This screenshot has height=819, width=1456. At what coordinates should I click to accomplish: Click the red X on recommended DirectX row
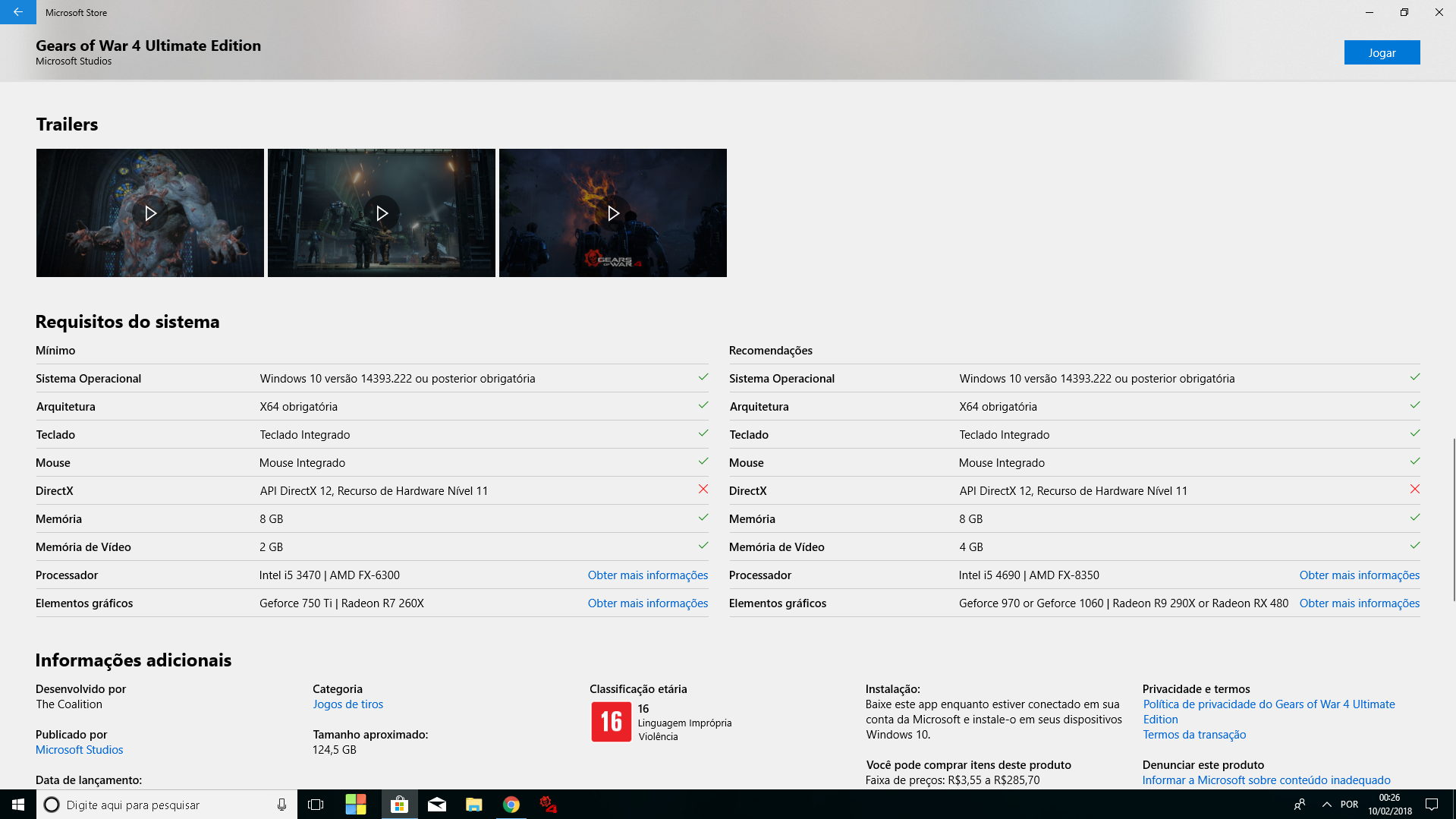[1415, 490]
